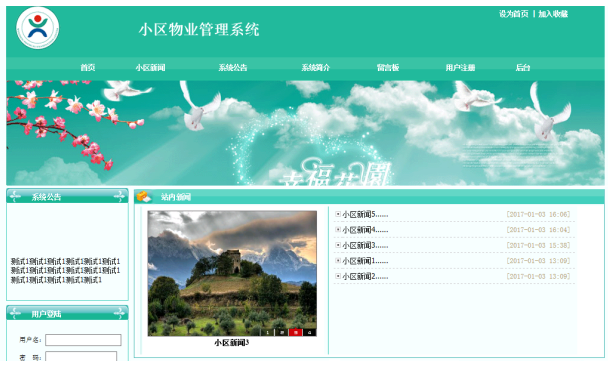Click the 站内新闻 heading text
Viewport: 608px width, 375px height.
[x=176, y=197]
